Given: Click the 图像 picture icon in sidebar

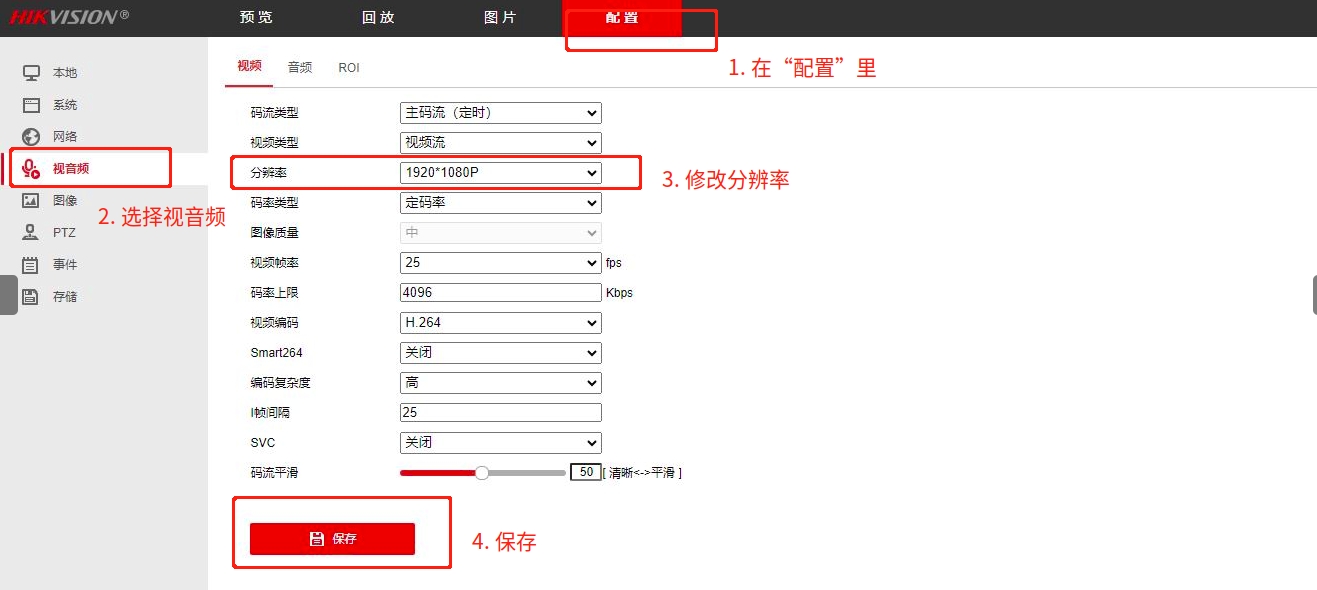Looking at the screenshot, I should (31, 201).
